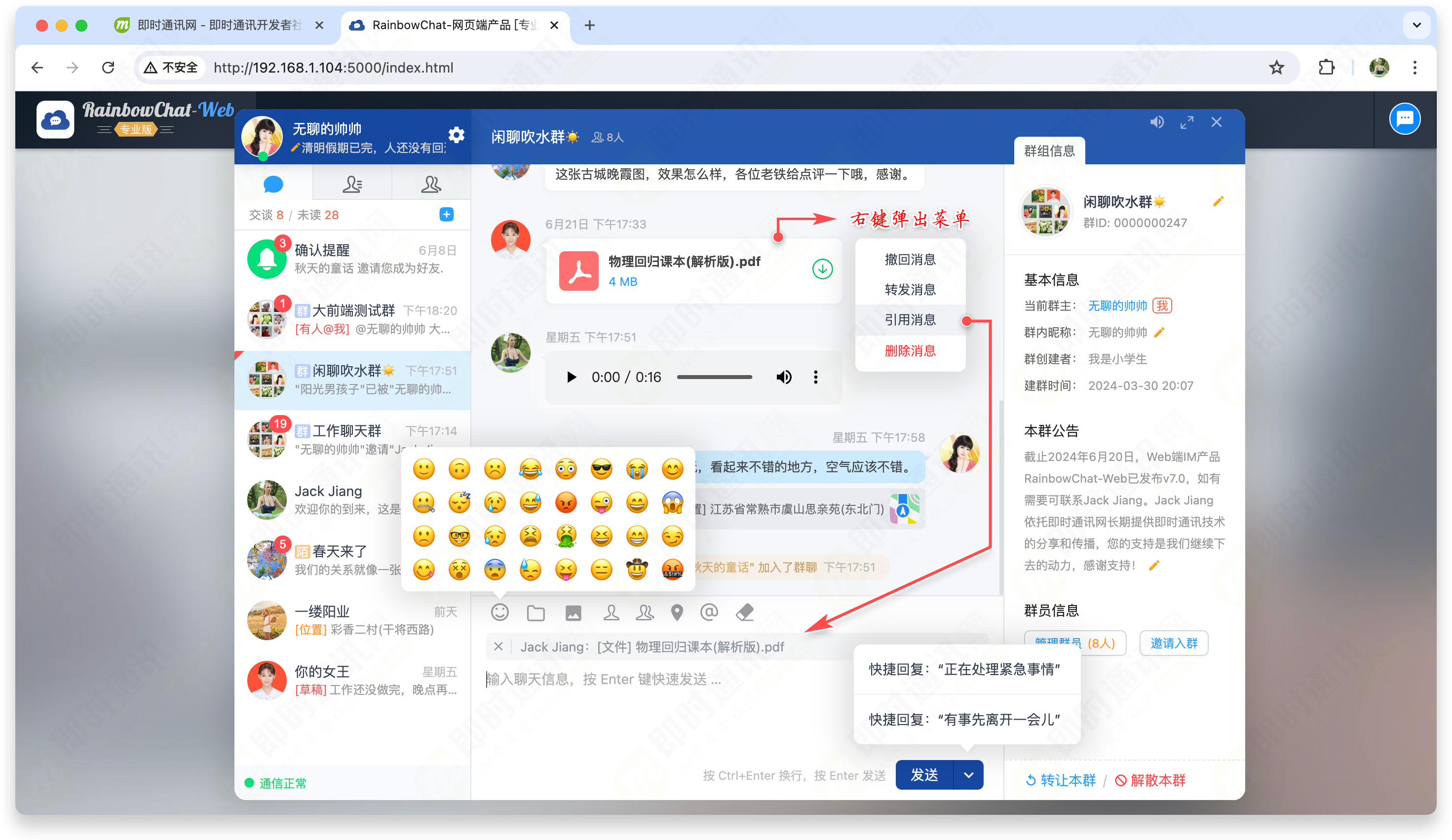This screenshot has height=840, width=1452.
Task: Select 引用消息 from the context menu
Action: (911, 320)
